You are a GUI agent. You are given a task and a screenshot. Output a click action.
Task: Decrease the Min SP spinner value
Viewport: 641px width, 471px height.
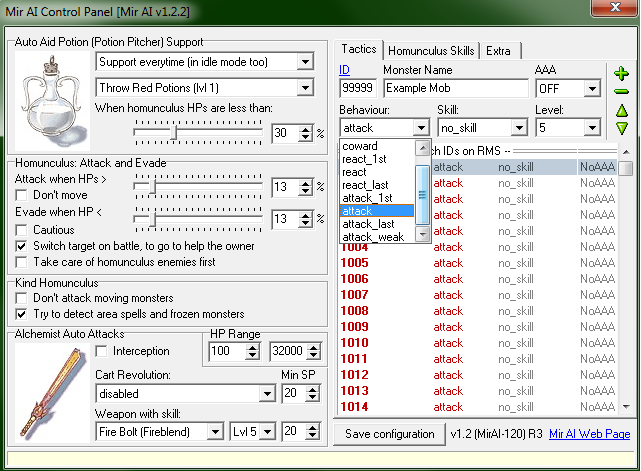pyautogui.click(x=313, y=397)
